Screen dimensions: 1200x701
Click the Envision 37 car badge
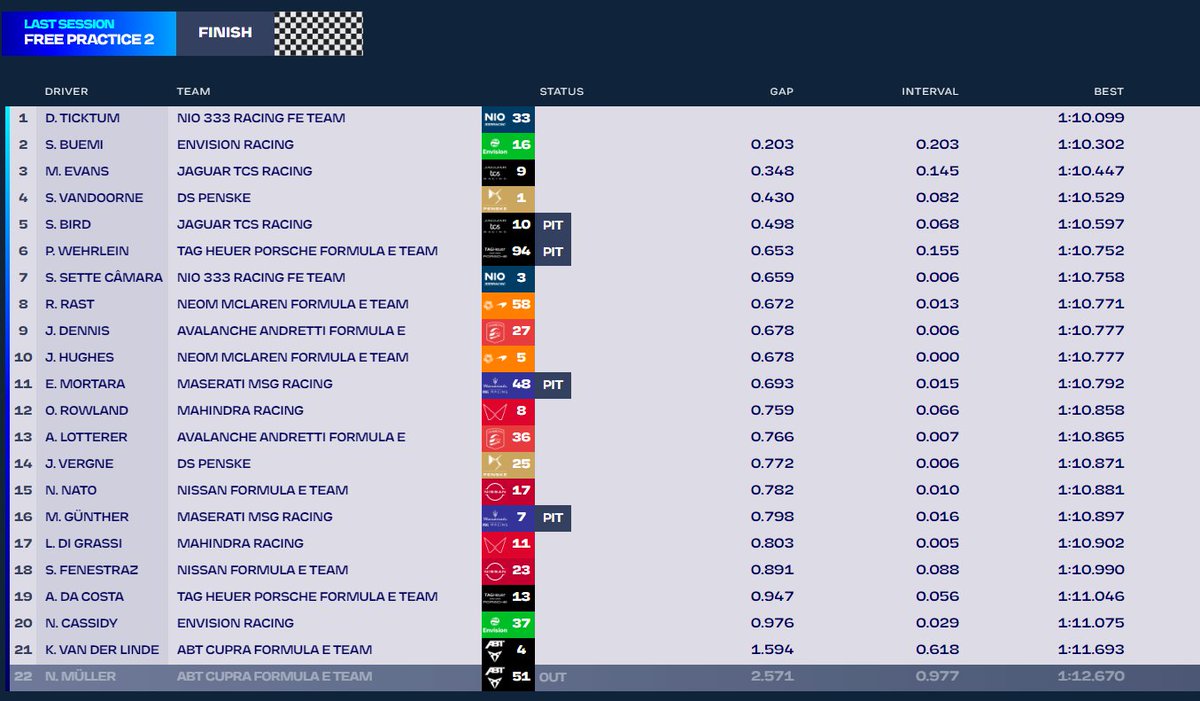(508, 623)
